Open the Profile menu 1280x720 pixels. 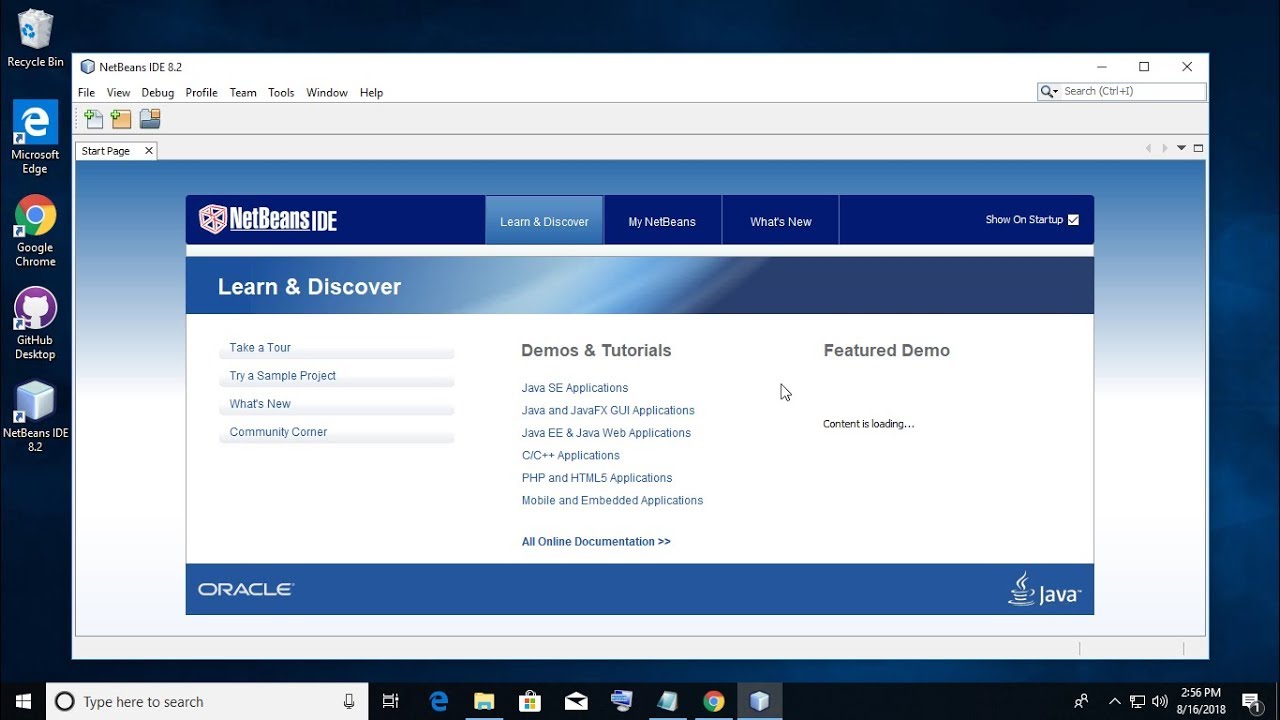click(x=201, y=92)
